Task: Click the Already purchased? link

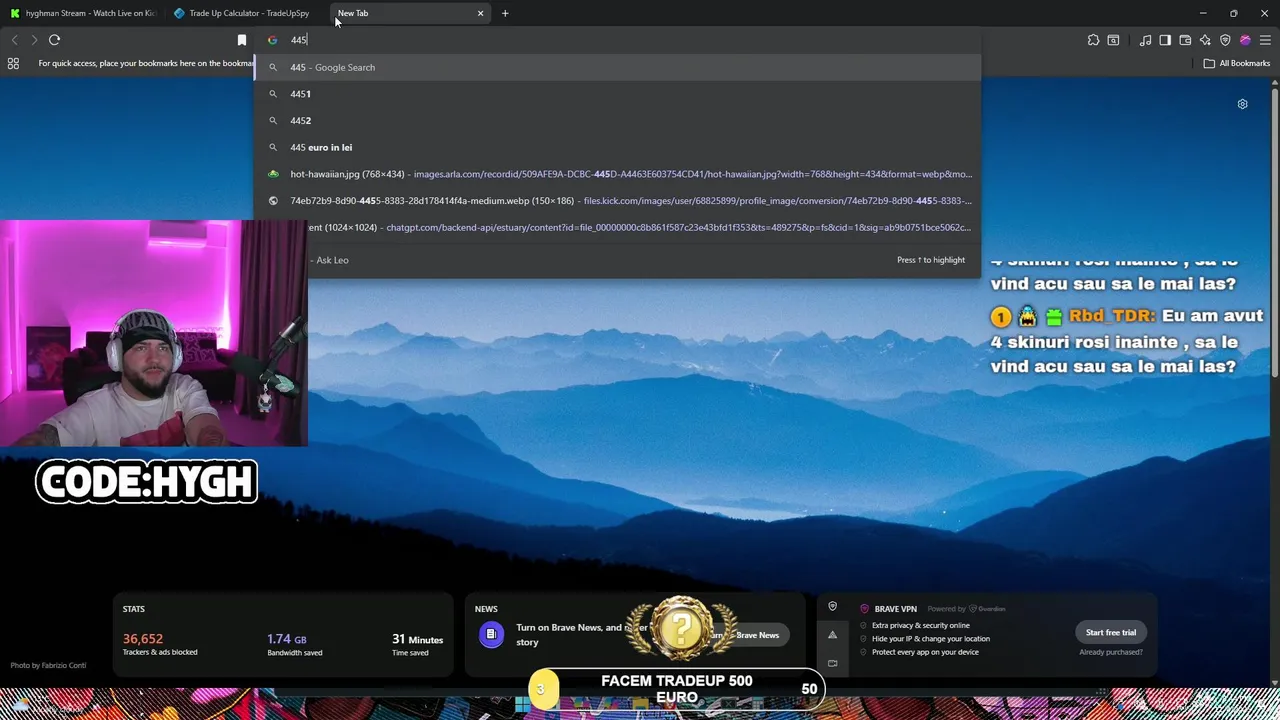Action: [1111, 652]
